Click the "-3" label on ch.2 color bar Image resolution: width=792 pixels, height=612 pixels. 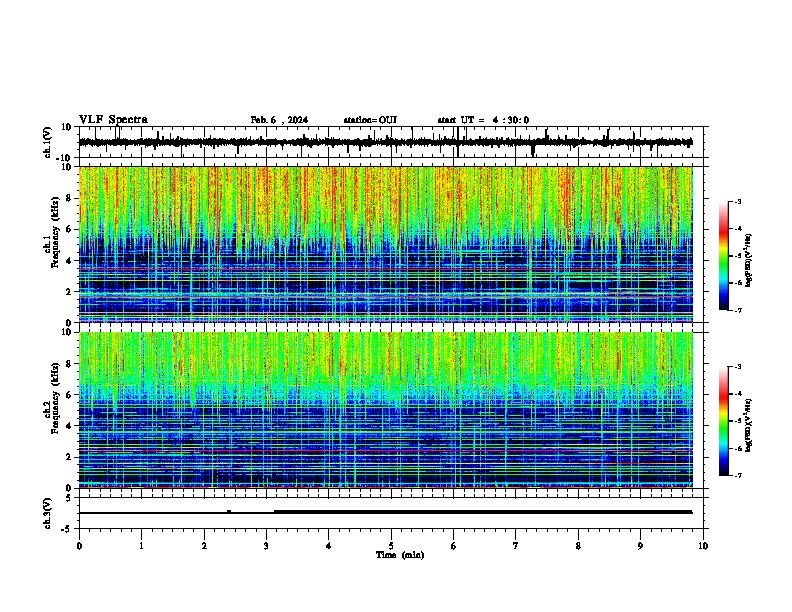[737, 367]
